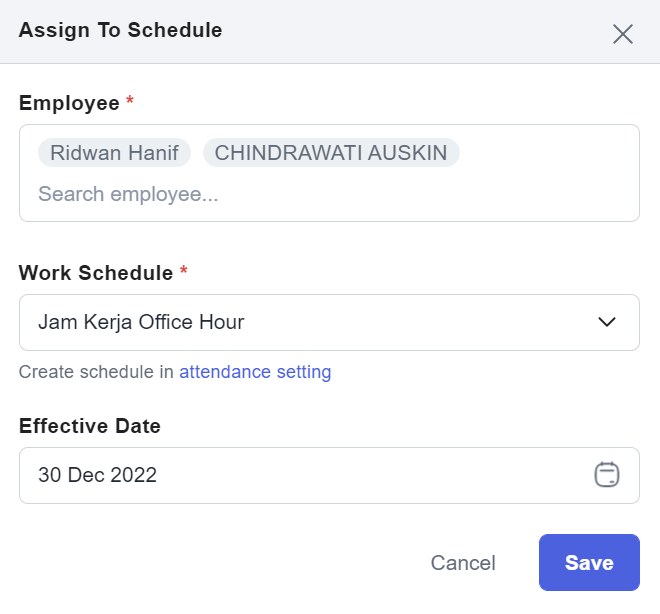Click the Work Schedule field label
660x614 pixels.
(x=96, y=273)
